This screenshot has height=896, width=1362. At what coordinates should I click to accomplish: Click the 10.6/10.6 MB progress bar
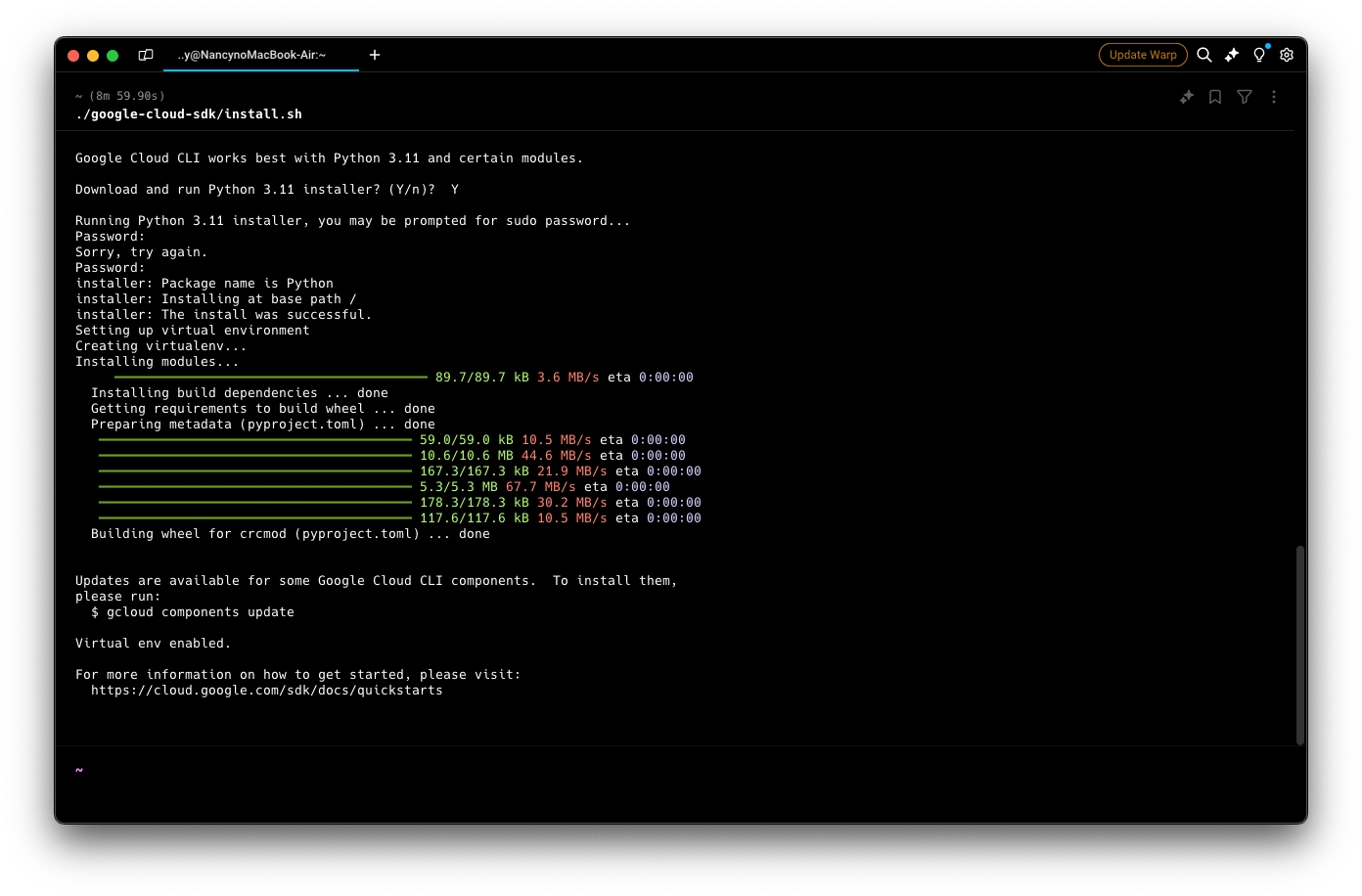(255, 455)
